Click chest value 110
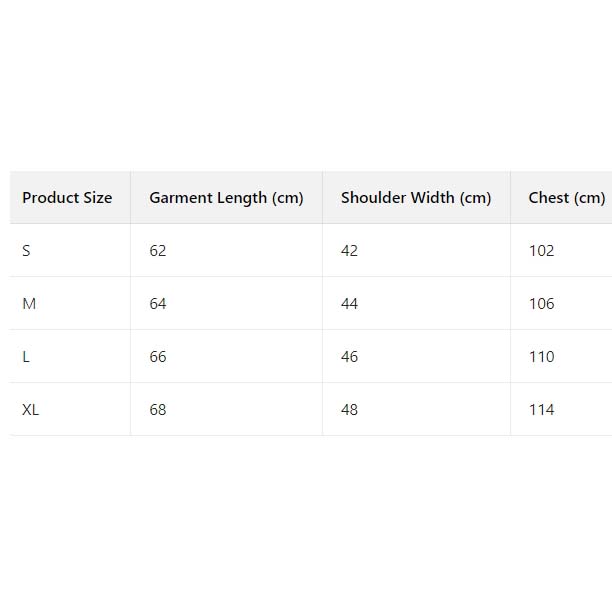 pos(541,357)
